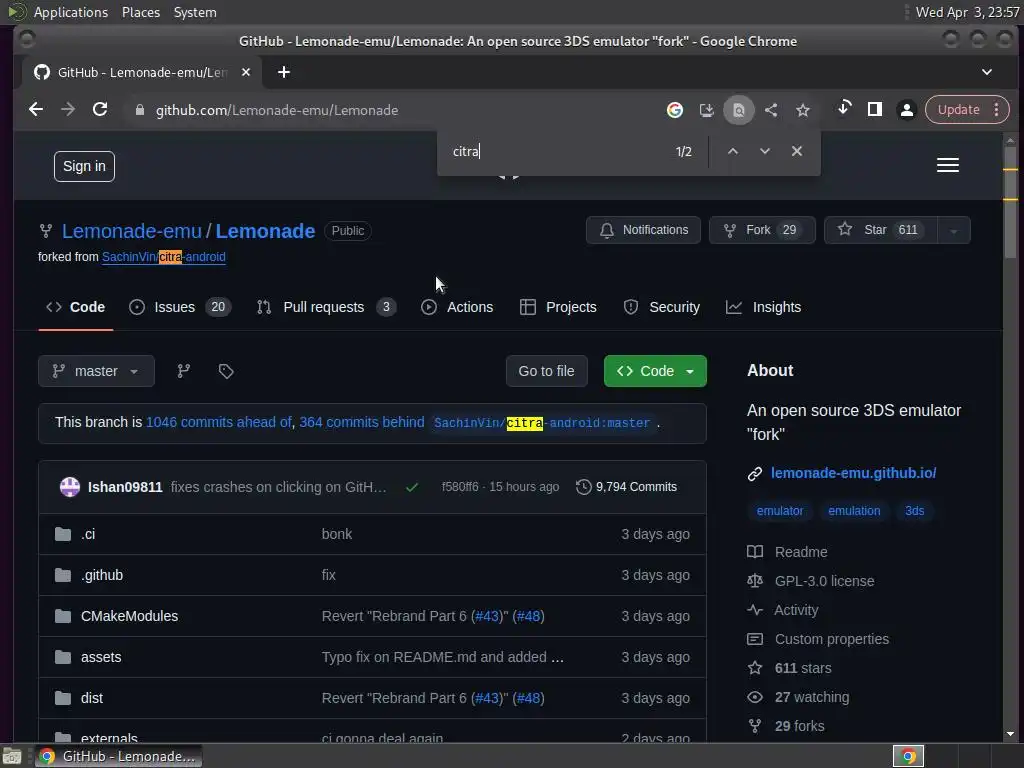The height and width of the screenshot is (768, 1024).
Task: Open Chrome three-dot menu
Action: tap(997, 110)
